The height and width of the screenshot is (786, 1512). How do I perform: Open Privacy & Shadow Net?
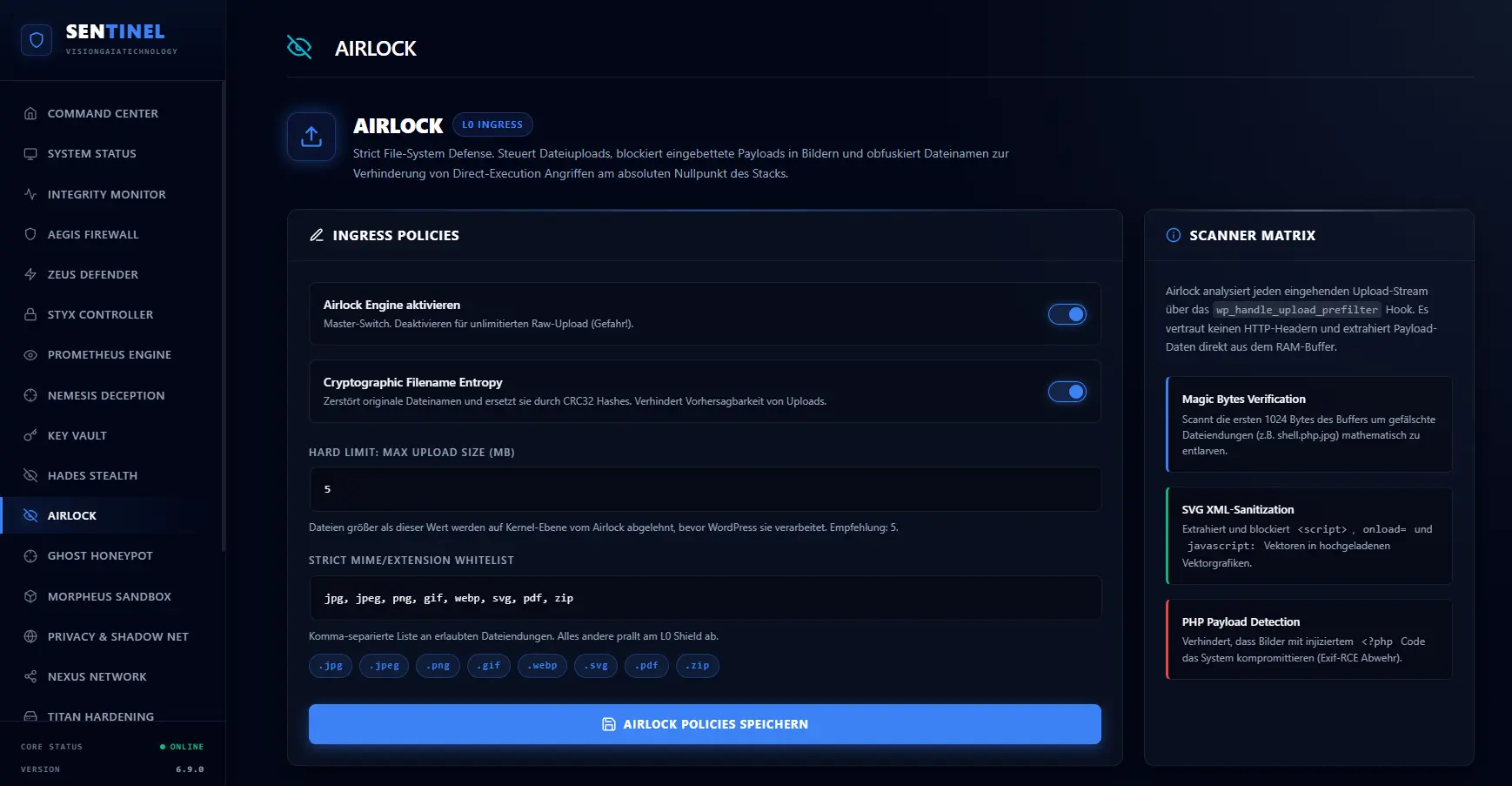[112, 636]
